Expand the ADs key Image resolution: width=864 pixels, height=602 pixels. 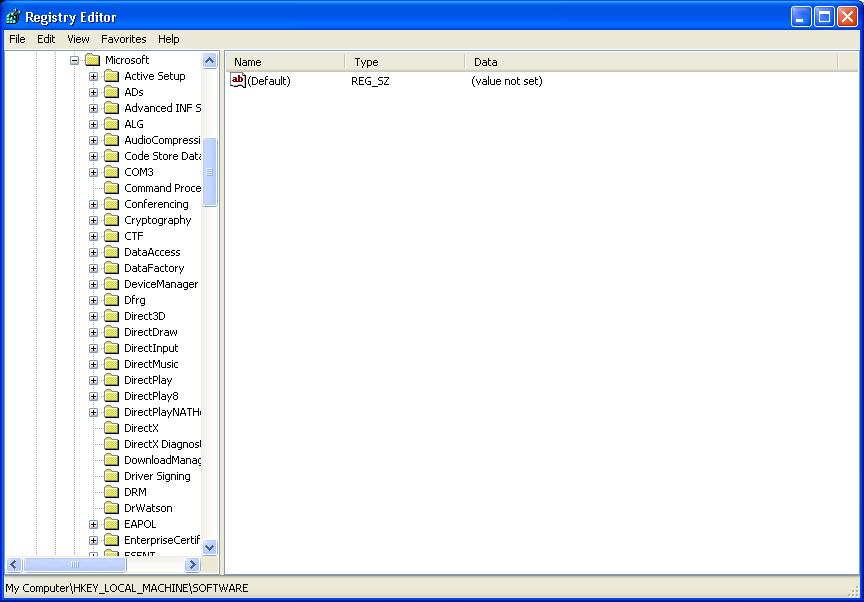coord(93,92)
